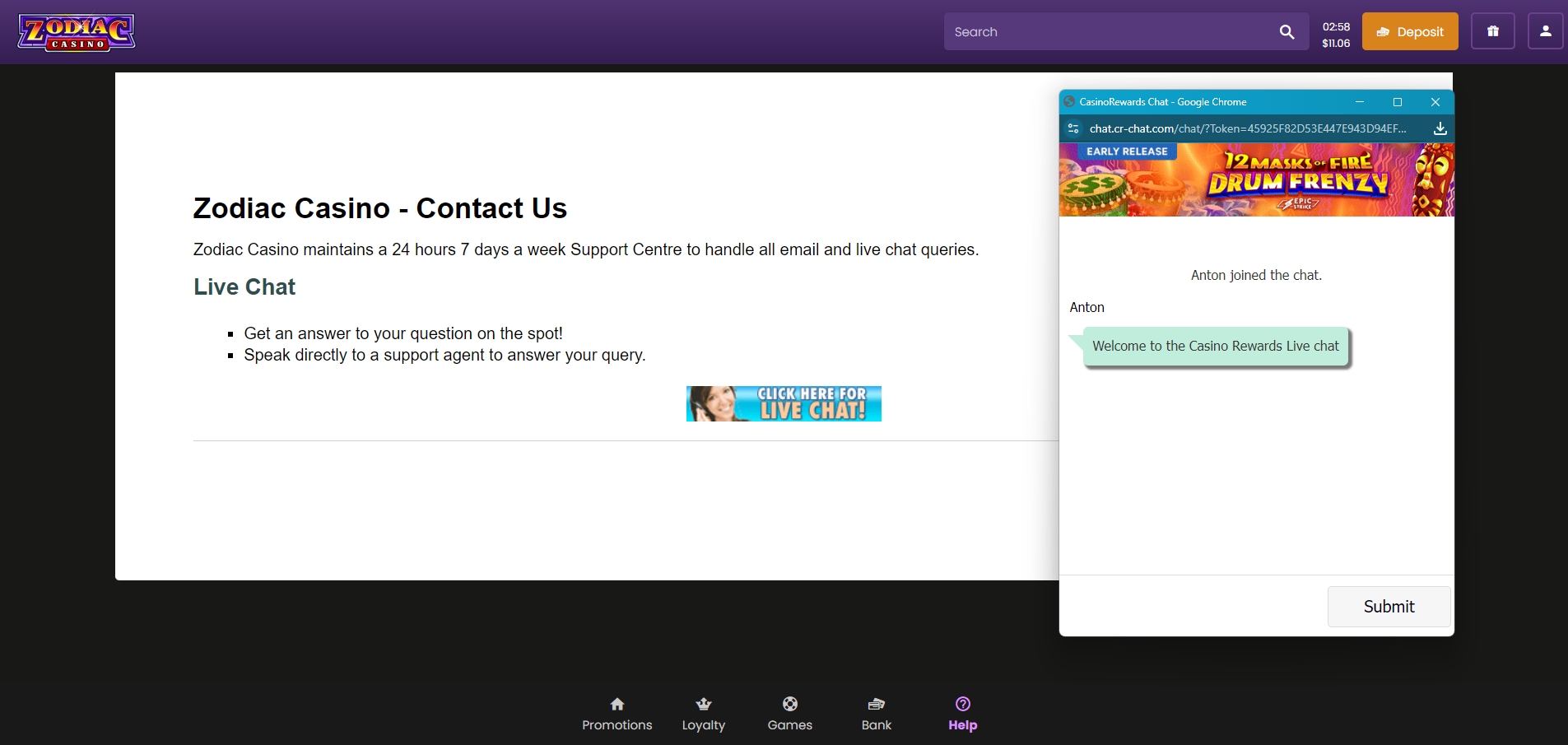Viewport: 1568px width, 745px height.
Task: Maximize the CasinoRewards Chat window
Action: pos(1398,102)
